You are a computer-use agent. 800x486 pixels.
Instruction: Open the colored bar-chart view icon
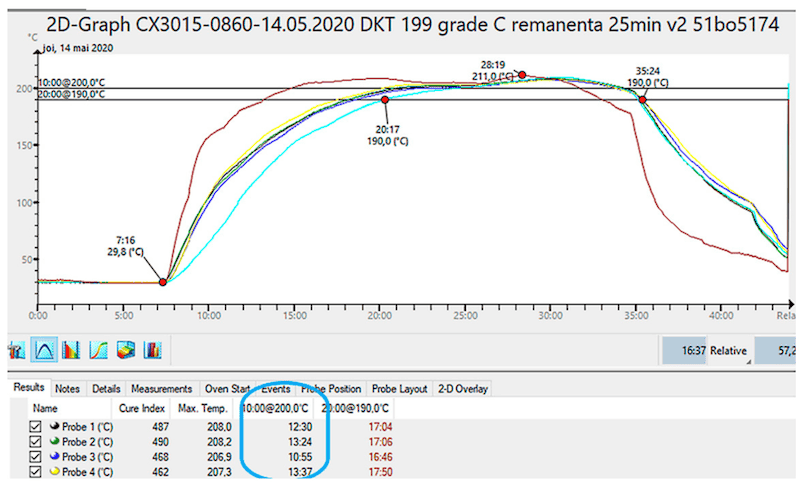pyautogui.click(x=71, y=350)
